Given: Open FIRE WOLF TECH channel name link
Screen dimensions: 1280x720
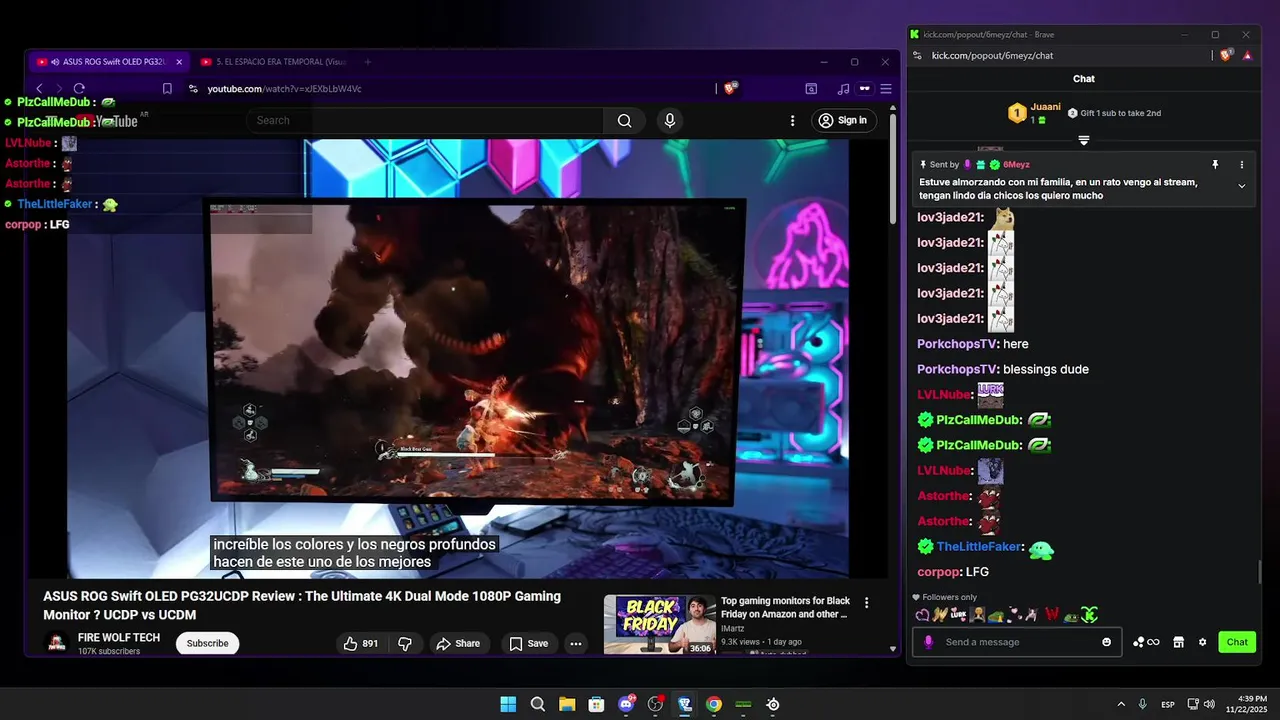Looking at the screenshot, I should tap(119, 638).
